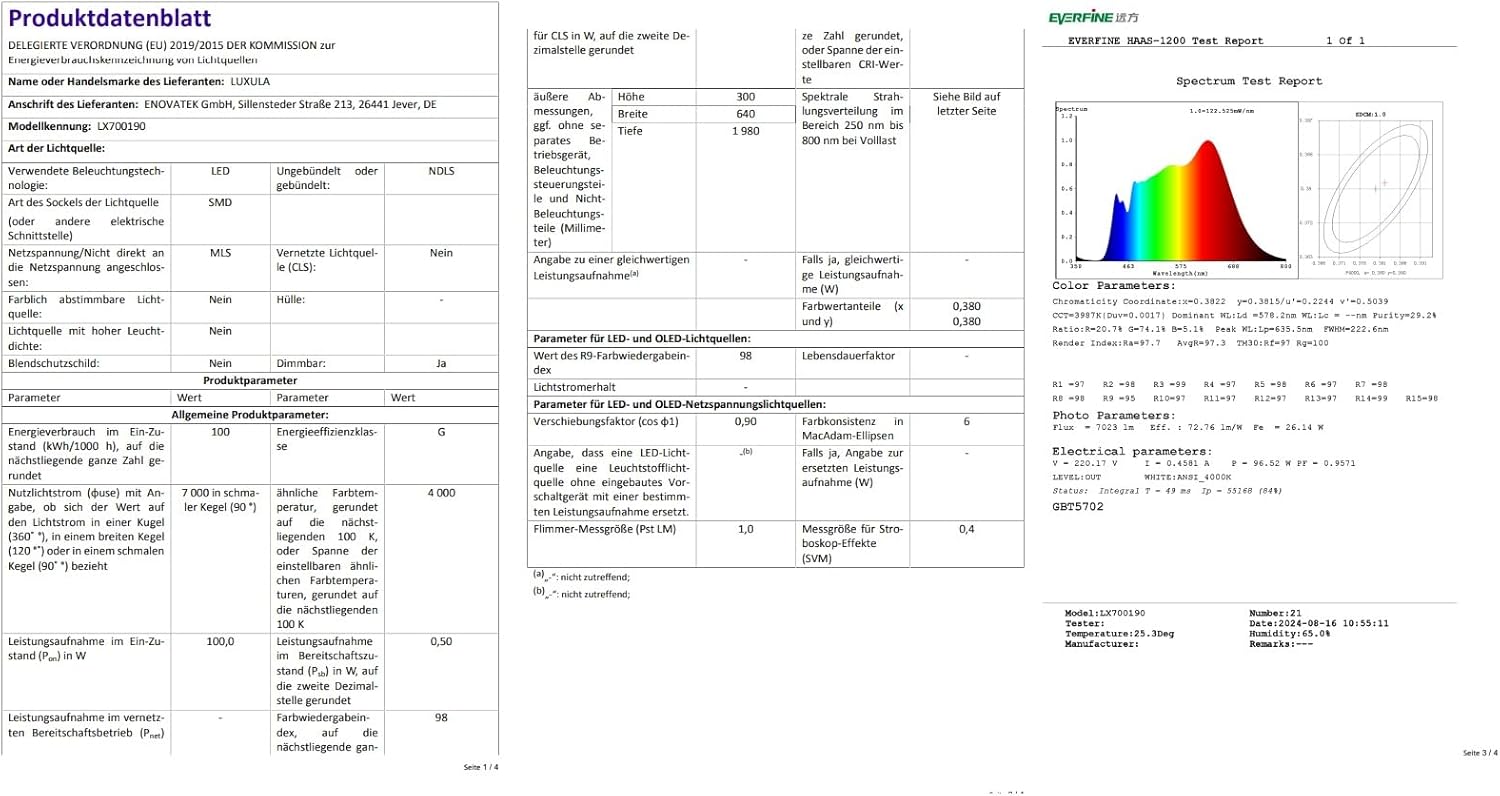The width and height of the screenshot is (1500, 796).
Task: Click the 'SMD' socket type value
Action: [x=220, y=201]
